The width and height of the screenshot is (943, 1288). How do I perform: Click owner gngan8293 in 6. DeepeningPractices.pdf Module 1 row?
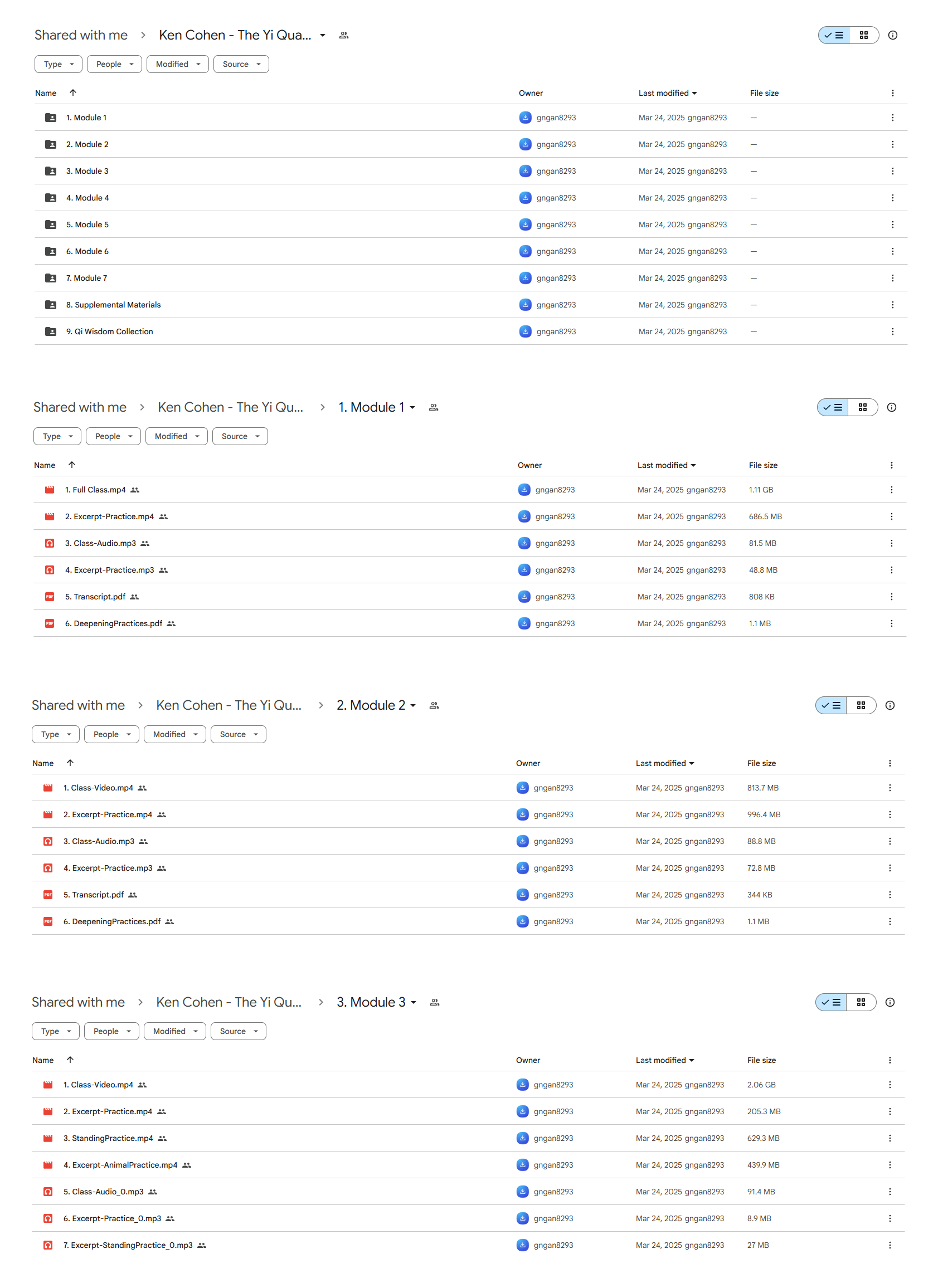[x=555, y=623]
